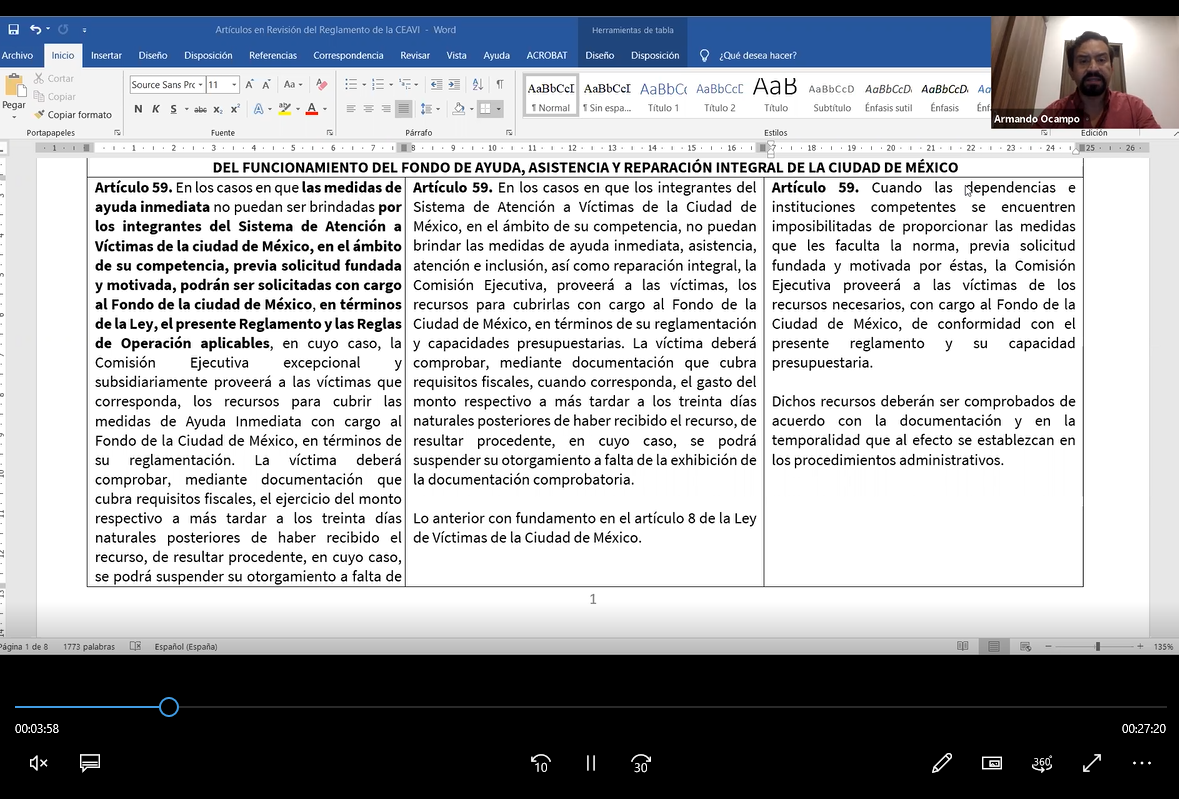Open the Aa change case dropdown
This screenshot has height=799, width=1179.
[x=292, y=85]
